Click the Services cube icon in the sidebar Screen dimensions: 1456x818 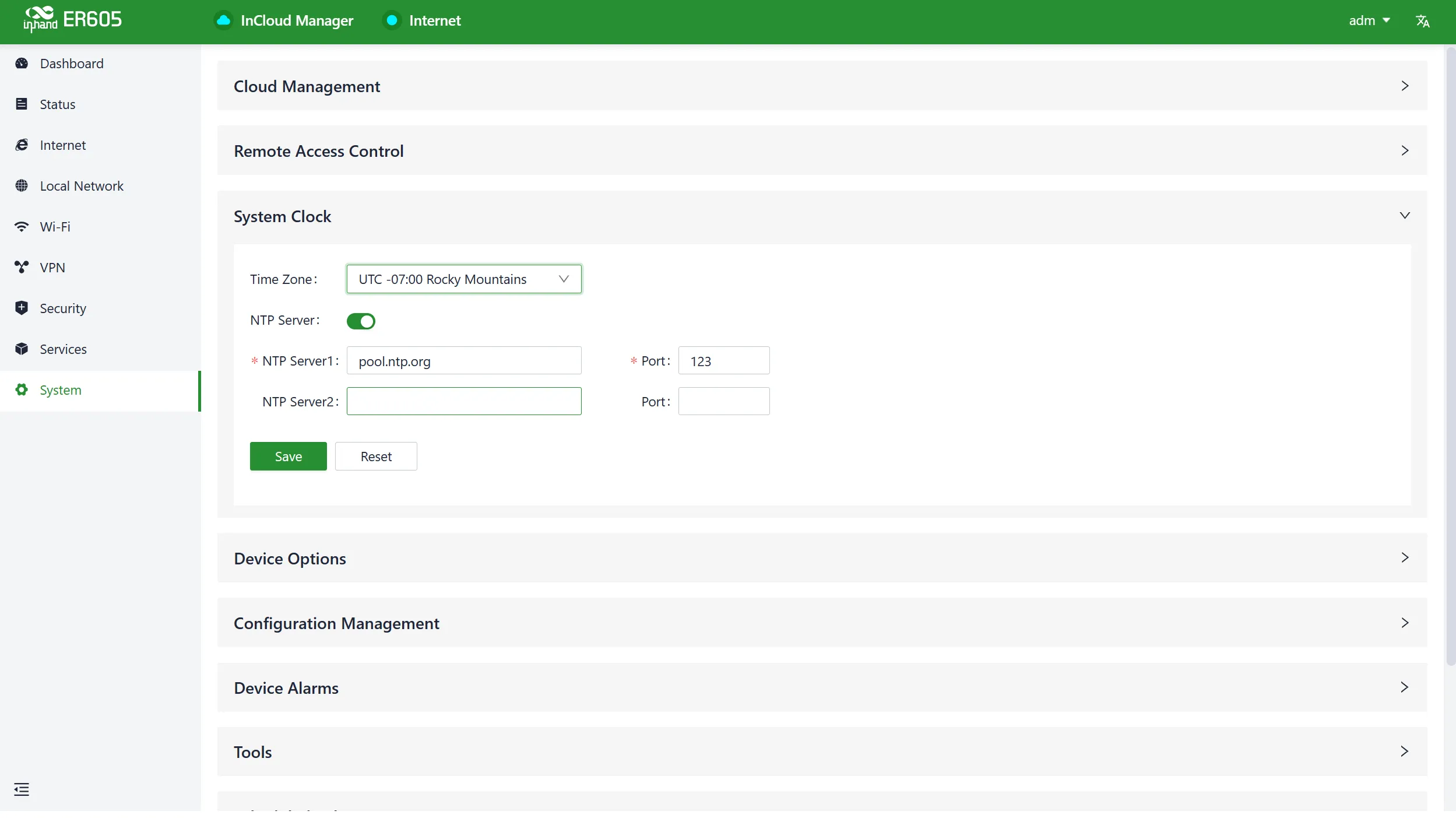click(x=22, y=349)
